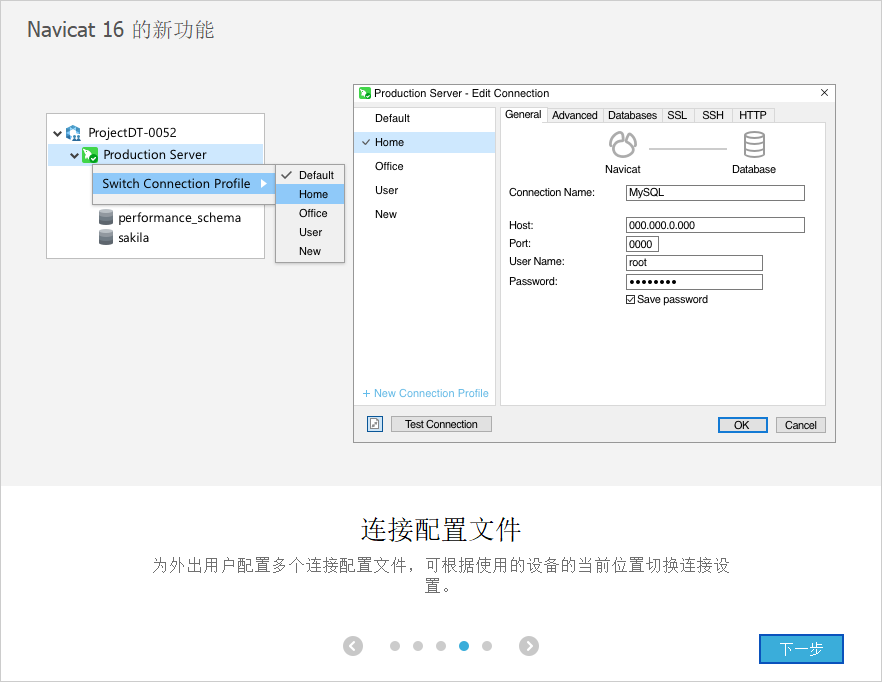This screenshot has width=882, height=682.
Task: Switch to the General tab
Action: [523, 115]
